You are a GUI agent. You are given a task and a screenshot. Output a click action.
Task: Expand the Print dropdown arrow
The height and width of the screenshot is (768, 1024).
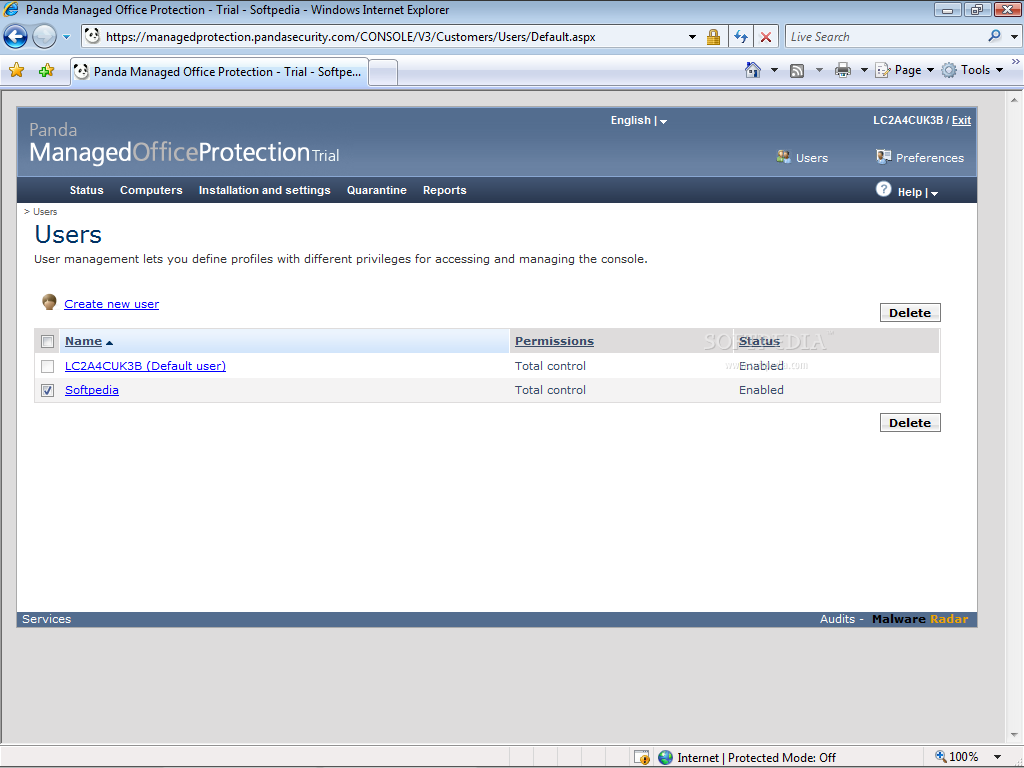pos(863,71)
